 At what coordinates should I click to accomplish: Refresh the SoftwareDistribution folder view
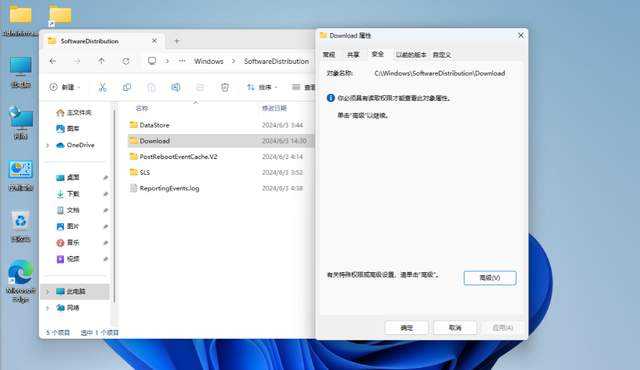click(126, 61)
